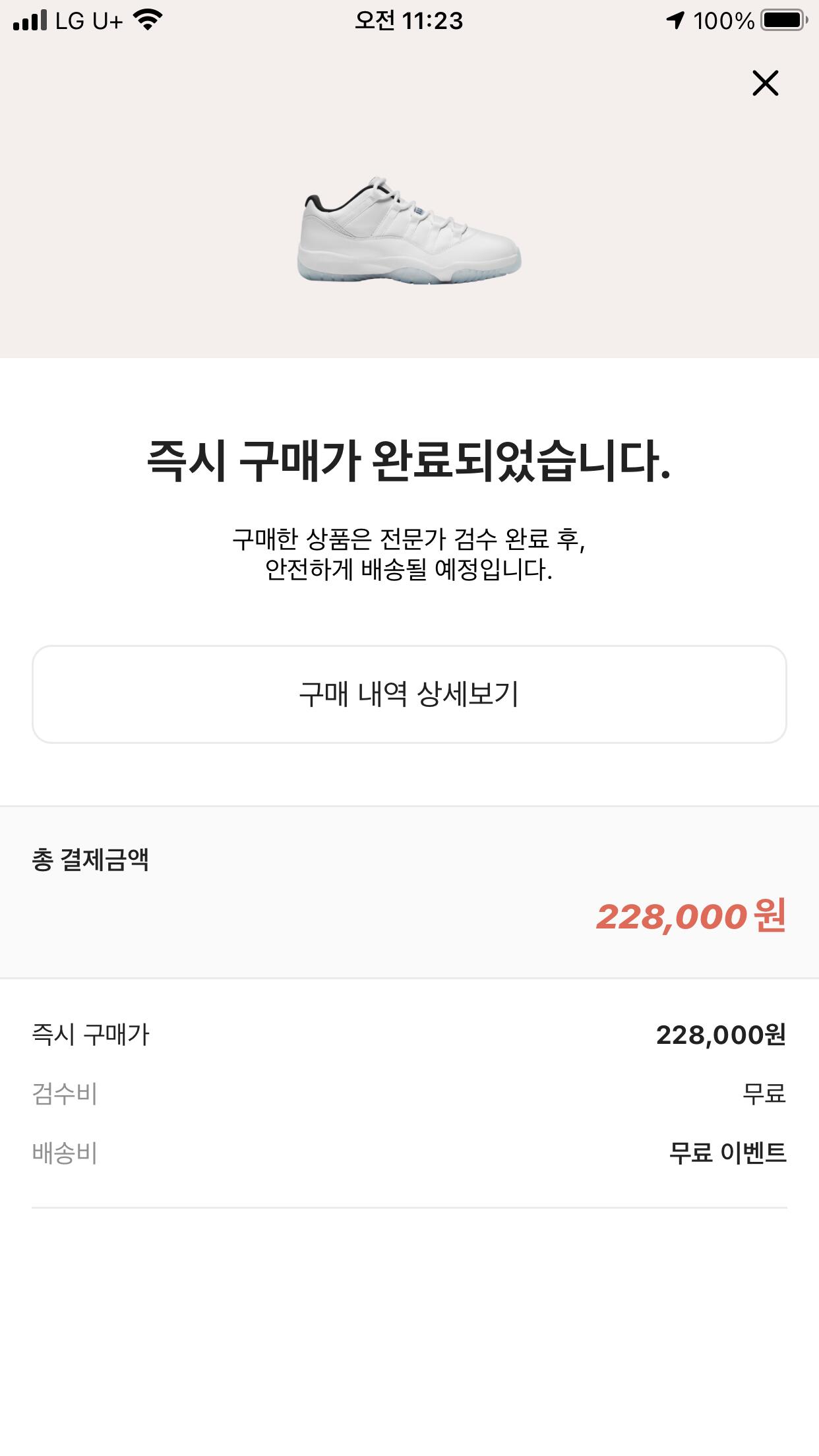Tap the 총 결제금액 label

coord(90,860)
